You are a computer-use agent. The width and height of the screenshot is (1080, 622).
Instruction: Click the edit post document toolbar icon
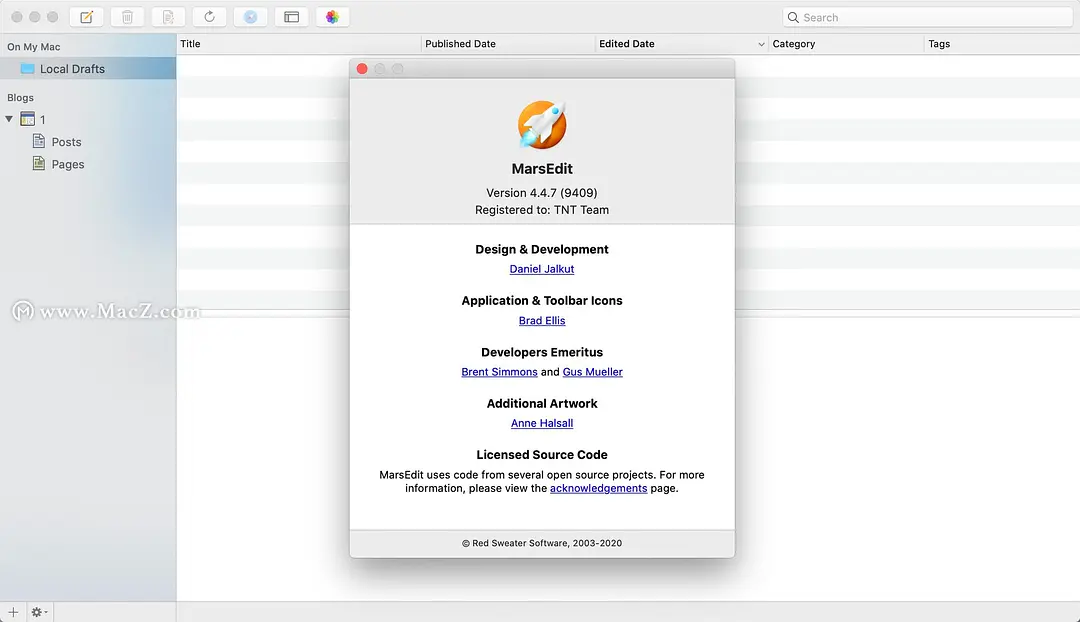[168, 17]
